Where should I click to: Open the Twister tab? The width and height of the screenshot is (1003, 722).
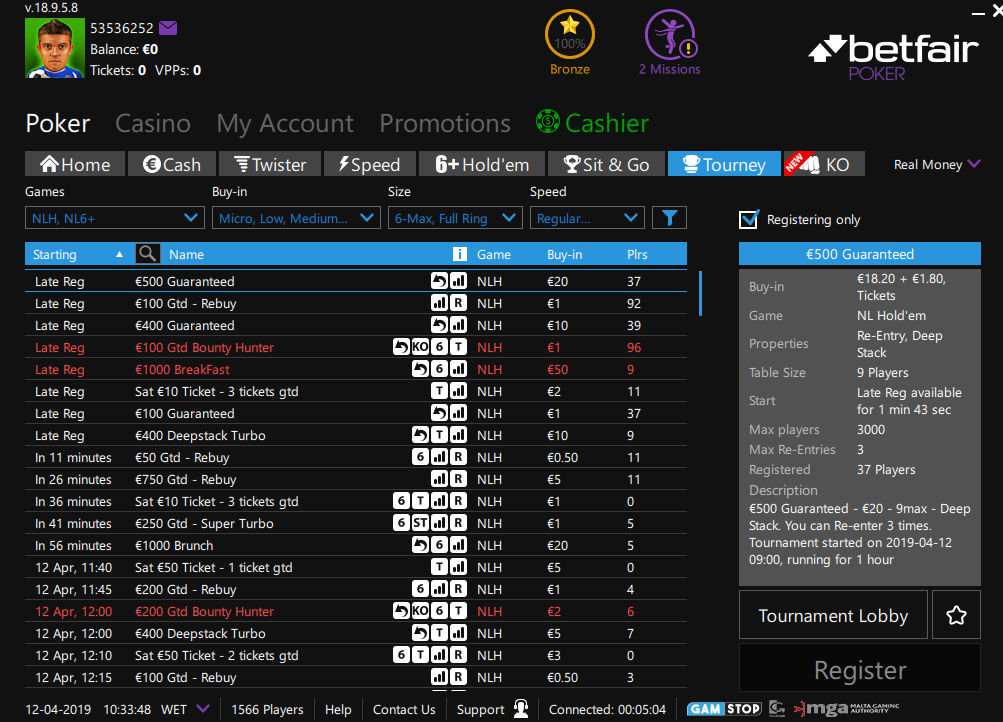pyautogui.click(x=269, y=164)
